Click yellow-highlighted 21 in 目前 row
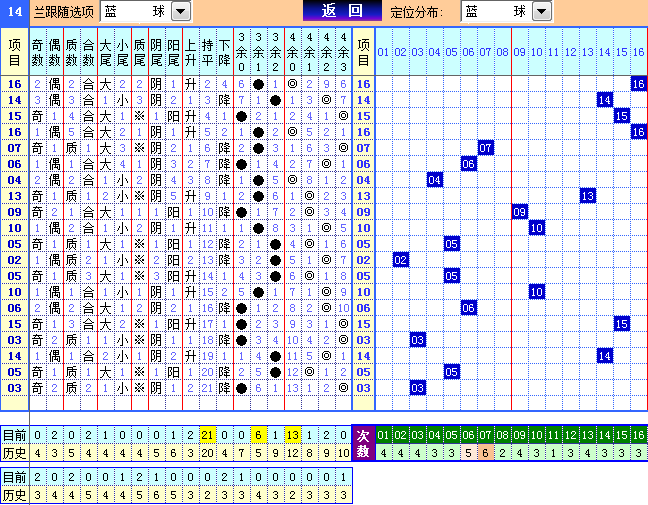This screenshot has height=505, width=648. coord(207,435)
